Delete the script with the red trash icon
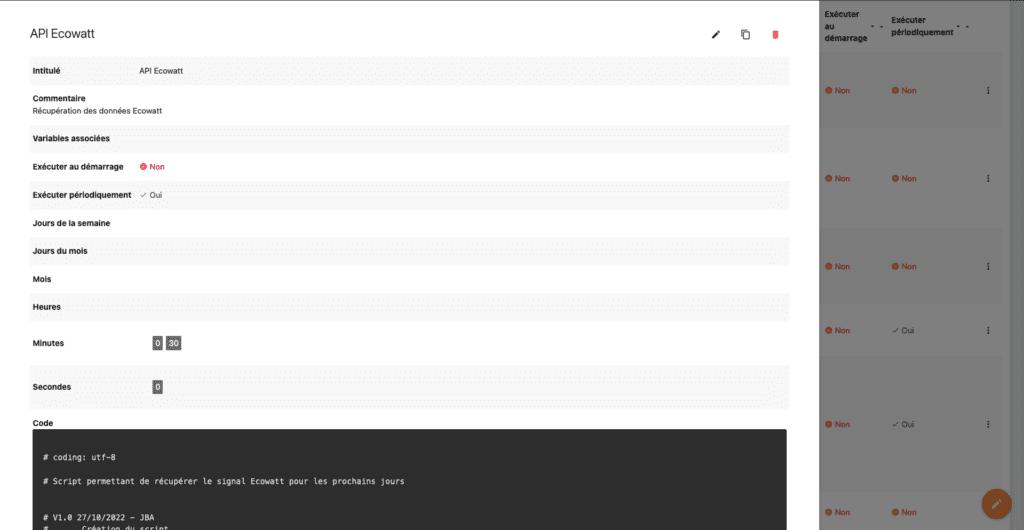This screenshot has height=530, width=1024. point(774,35)
